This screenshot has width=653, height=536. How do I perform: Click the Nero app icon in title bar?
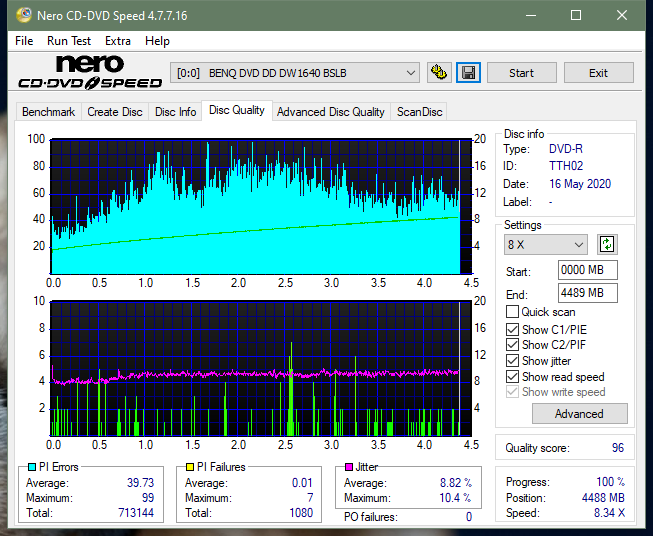click(24, 15)
